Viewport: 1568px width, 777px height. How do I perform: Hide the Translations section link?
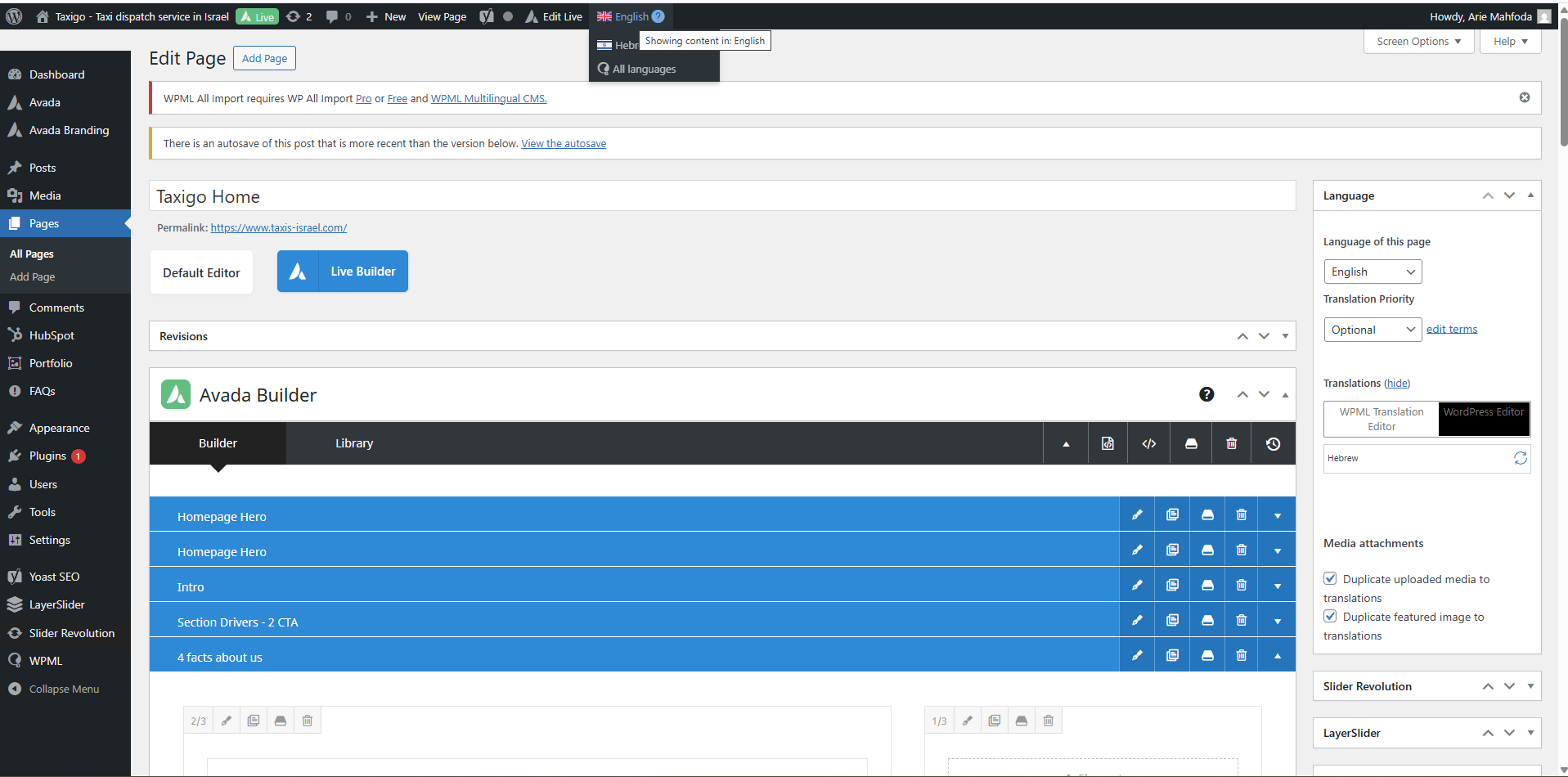(x=1397, y=383)
